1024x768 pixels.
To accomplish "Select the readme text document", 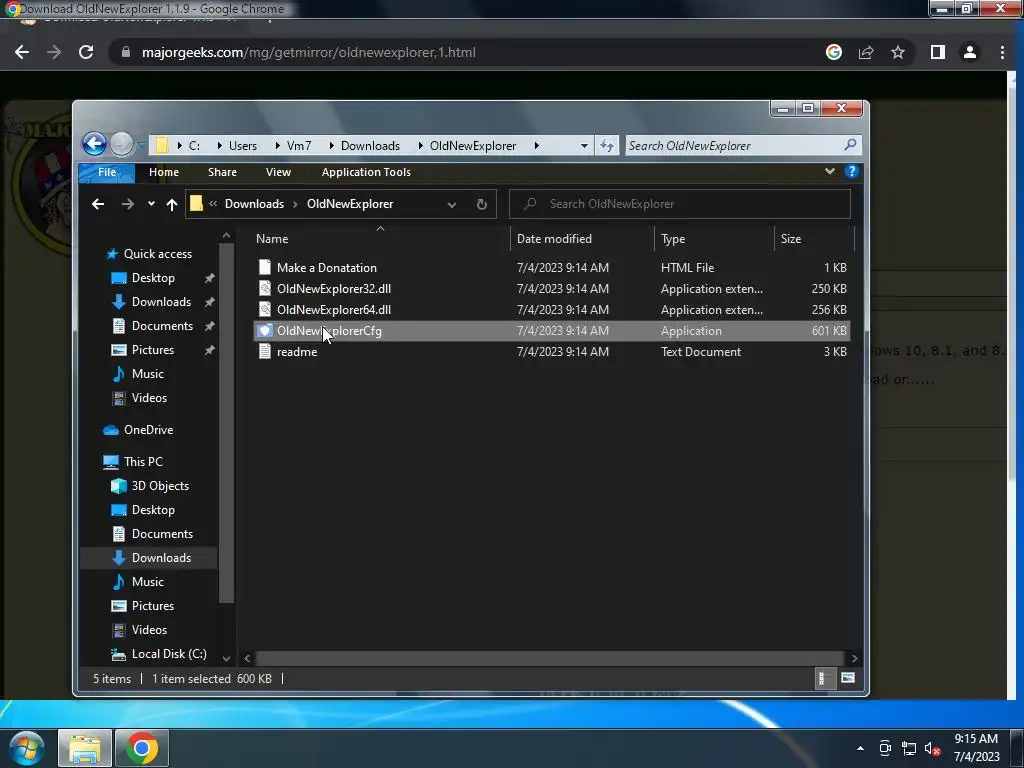I will tap(552, 351).
